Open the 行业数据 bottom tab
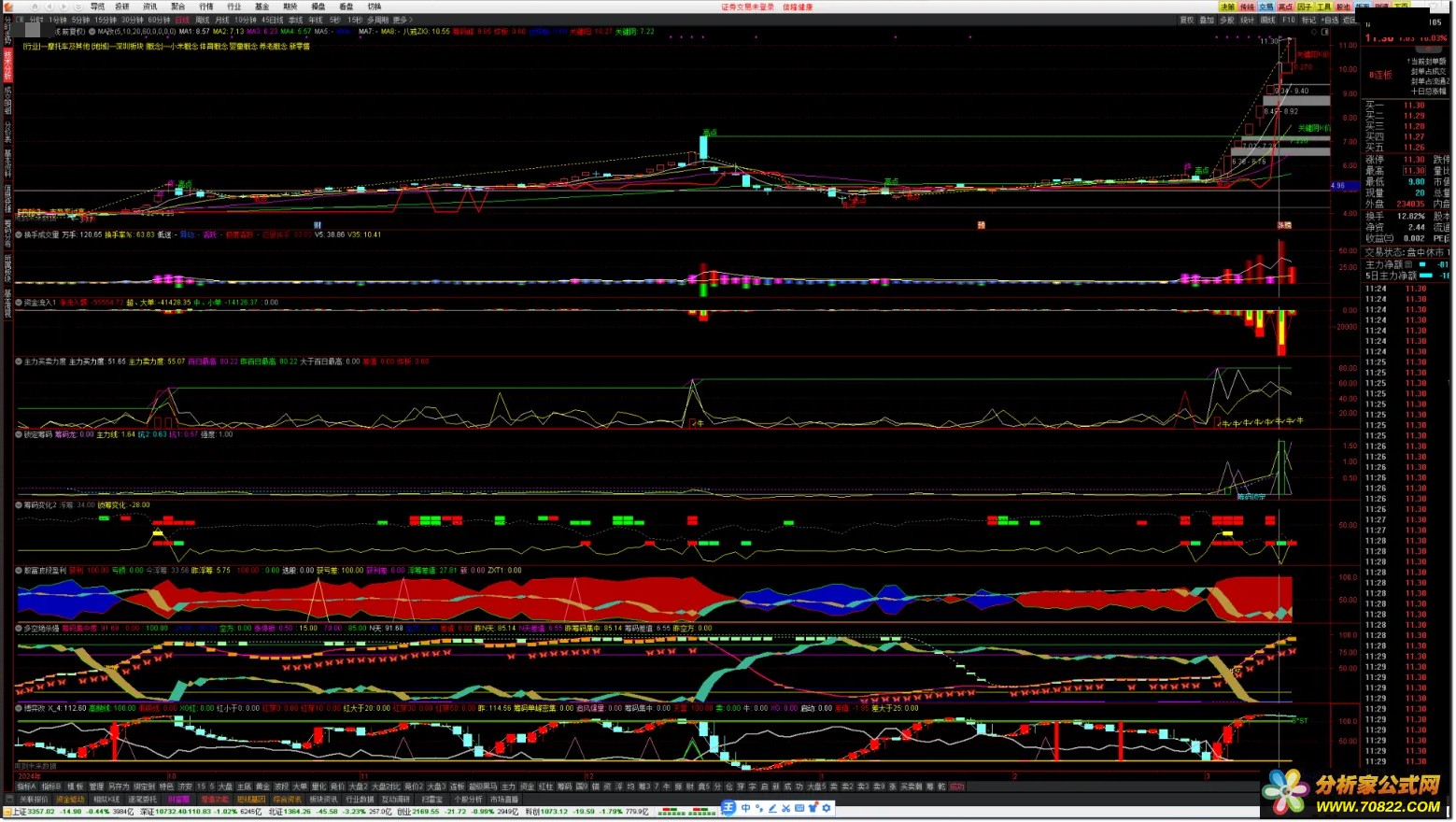 (360, 800)
